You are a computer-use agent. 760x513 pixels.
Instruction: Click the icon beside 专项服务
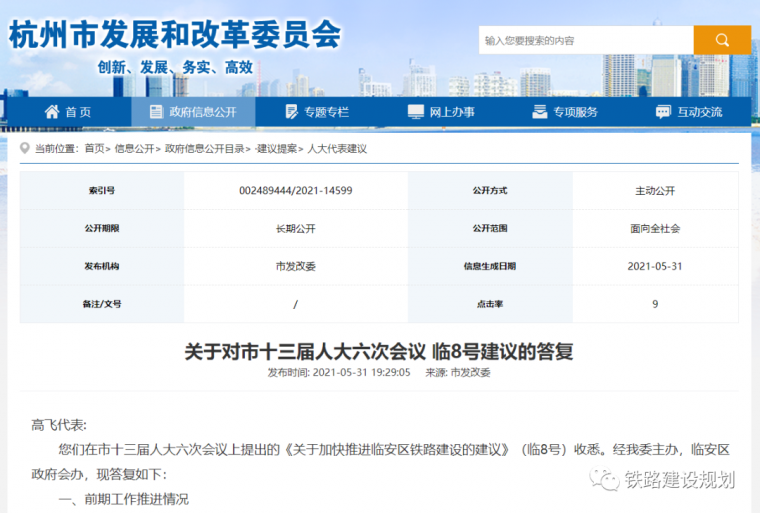point(538,112)
